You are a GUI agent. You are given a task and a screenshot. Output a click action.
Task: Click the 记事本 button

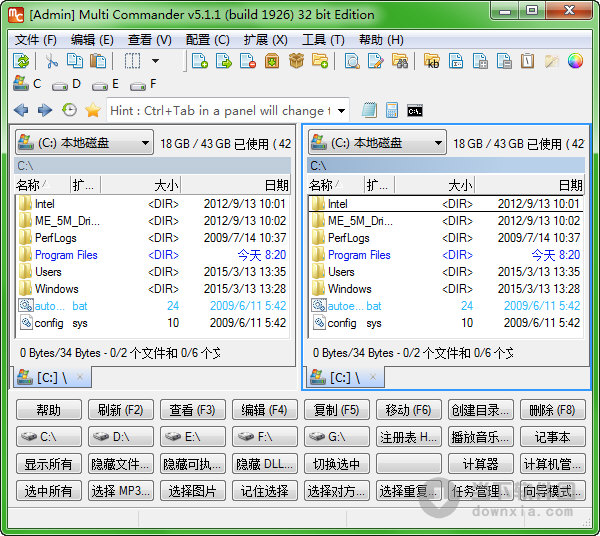pos(553,437)
